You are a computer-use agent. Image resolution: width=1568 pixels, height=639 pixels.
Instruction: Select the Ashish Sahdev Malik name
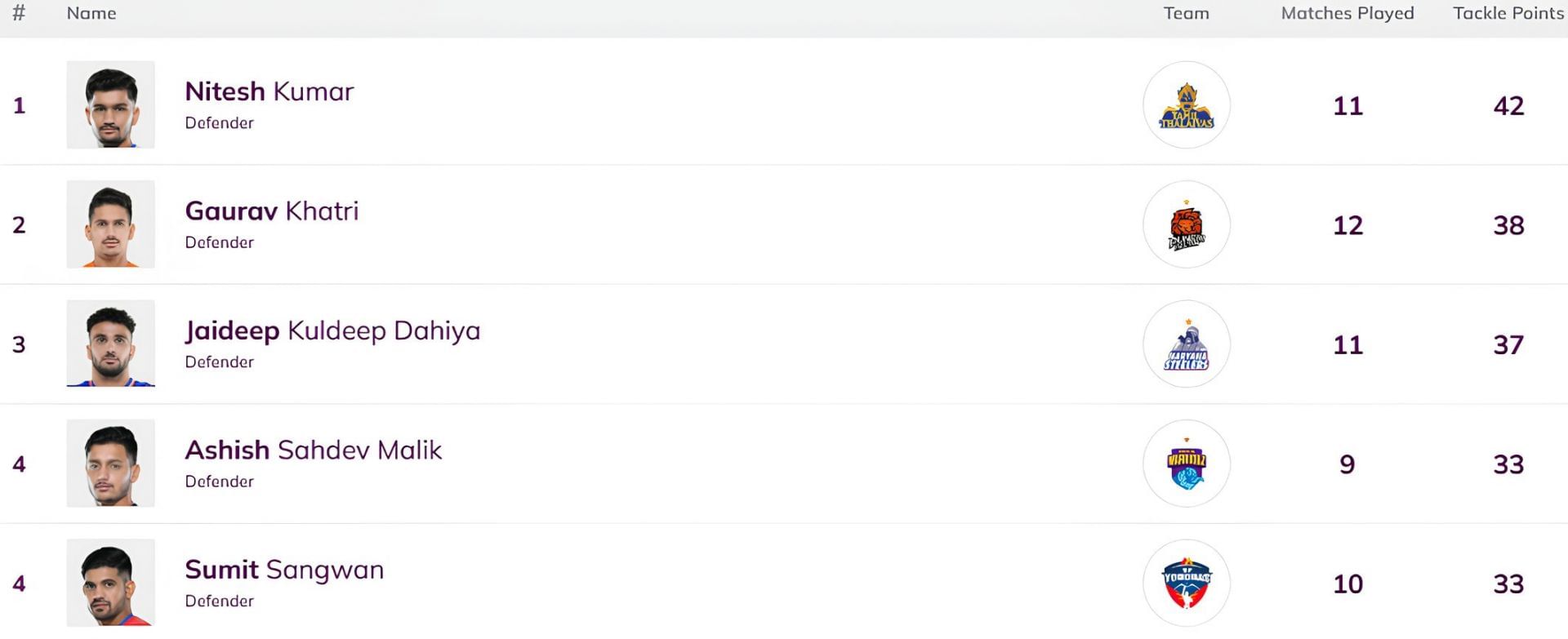pyautogui.click(x=313, y=450)
